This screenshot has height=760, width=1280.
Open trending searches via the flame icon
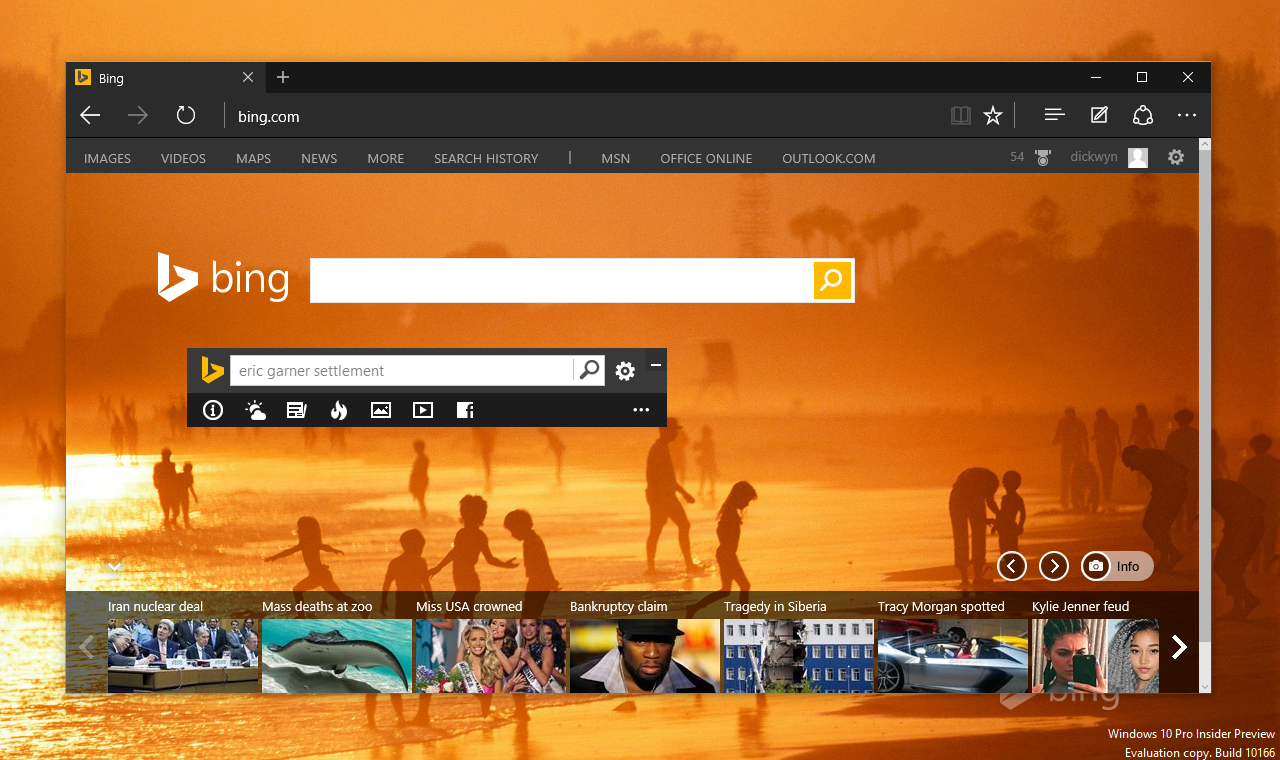coord(339,410)
